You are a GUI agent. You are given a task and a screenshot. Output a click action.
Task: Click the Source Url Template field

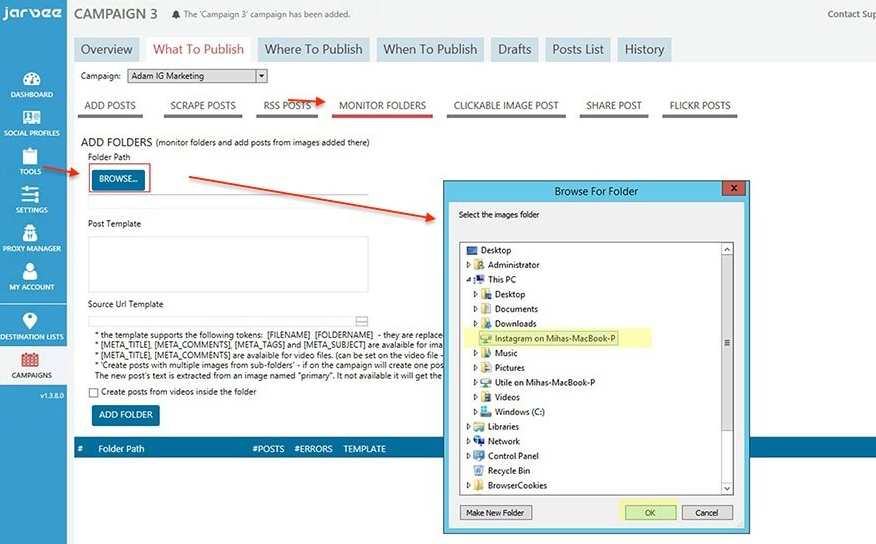pyautogui.click(x=222, y=321)
